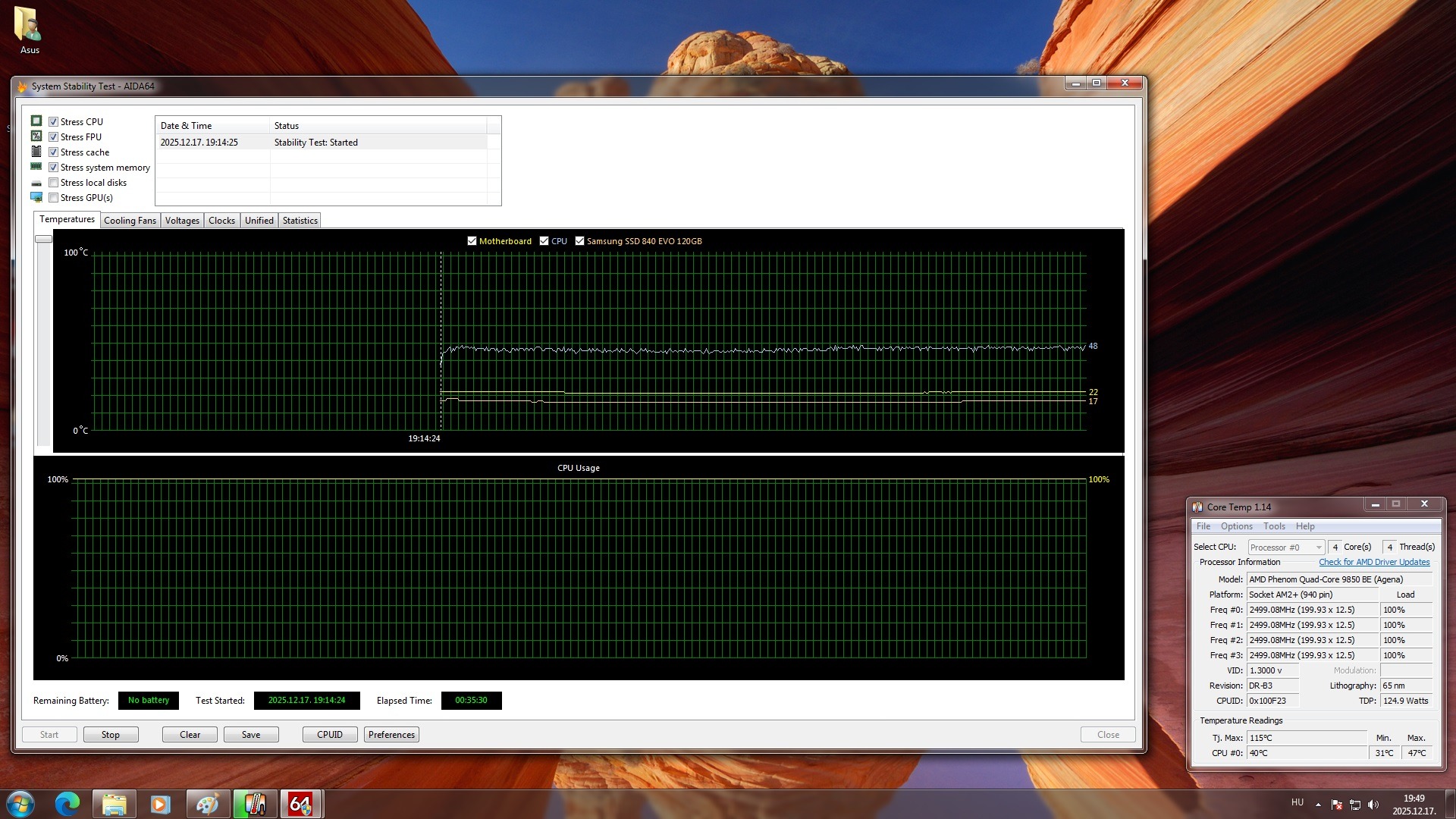Uncheck the Stress CPU checkbox
The width and height of the screenshot is (1456, 819).
pyautogui.click(x=54, y=122)
